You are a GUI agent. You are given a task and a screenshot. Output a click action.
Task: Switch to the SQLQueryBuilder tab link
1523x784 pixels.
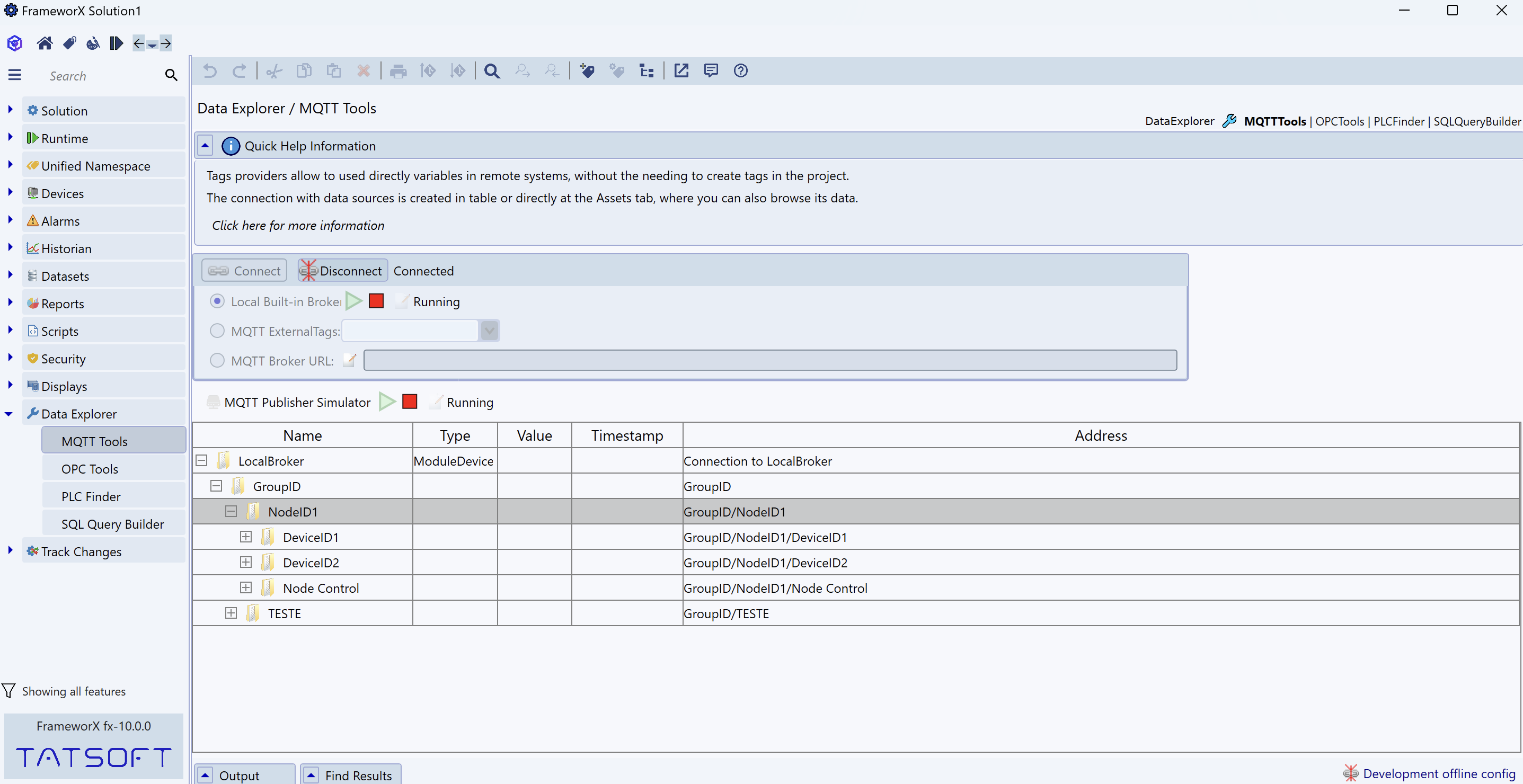click(x=1477, y=121)
